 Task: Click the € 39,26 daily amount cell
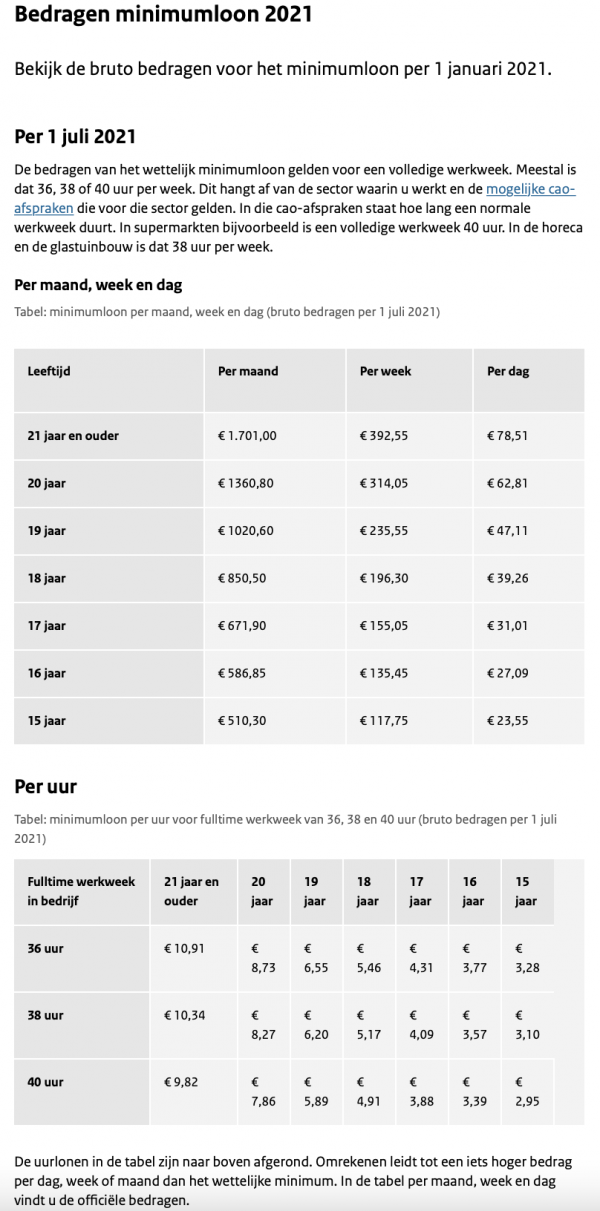(507, 578)
